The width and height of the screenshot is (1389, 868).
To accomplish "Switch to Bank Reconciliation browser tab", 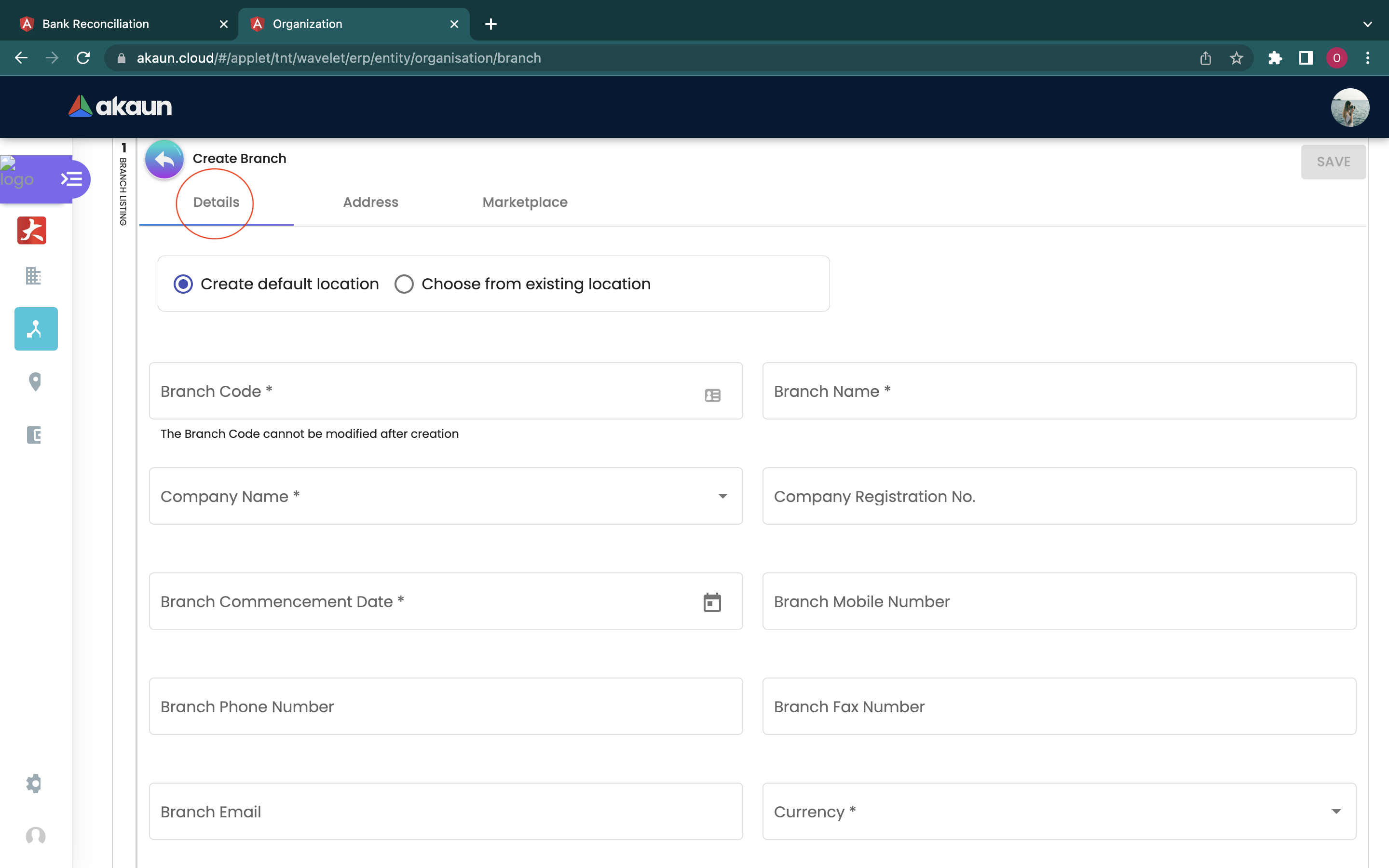I will (96, 24).
